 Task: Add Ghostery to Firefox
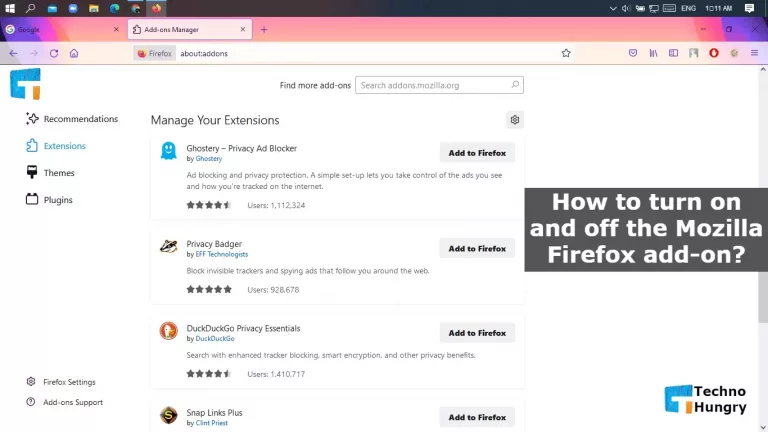(477, 153)
